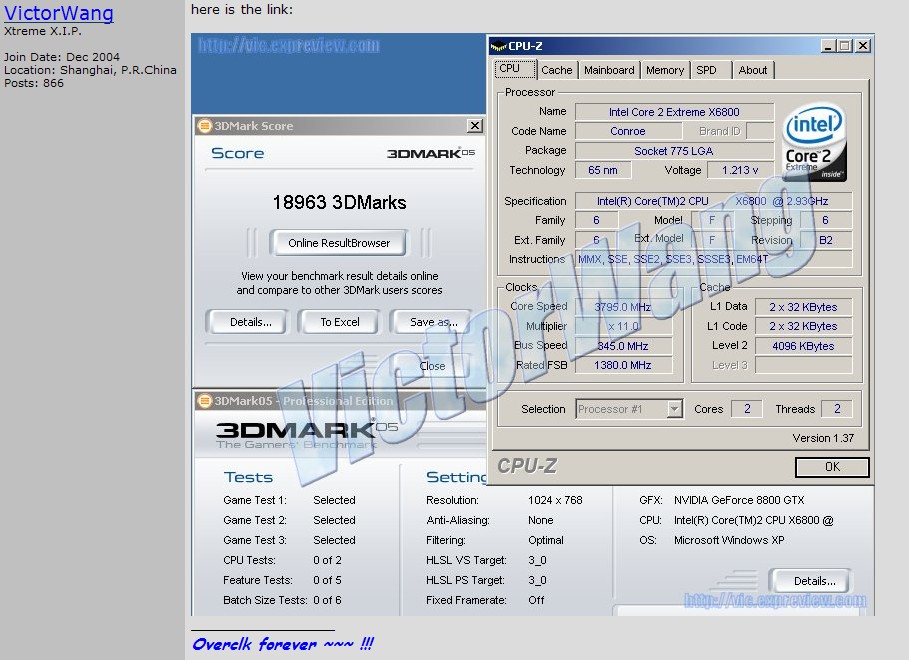Click the Intel Core 2 Extreme logo
Image resolution: width=909 pixels, height=660 pixels.
point(814,142)
